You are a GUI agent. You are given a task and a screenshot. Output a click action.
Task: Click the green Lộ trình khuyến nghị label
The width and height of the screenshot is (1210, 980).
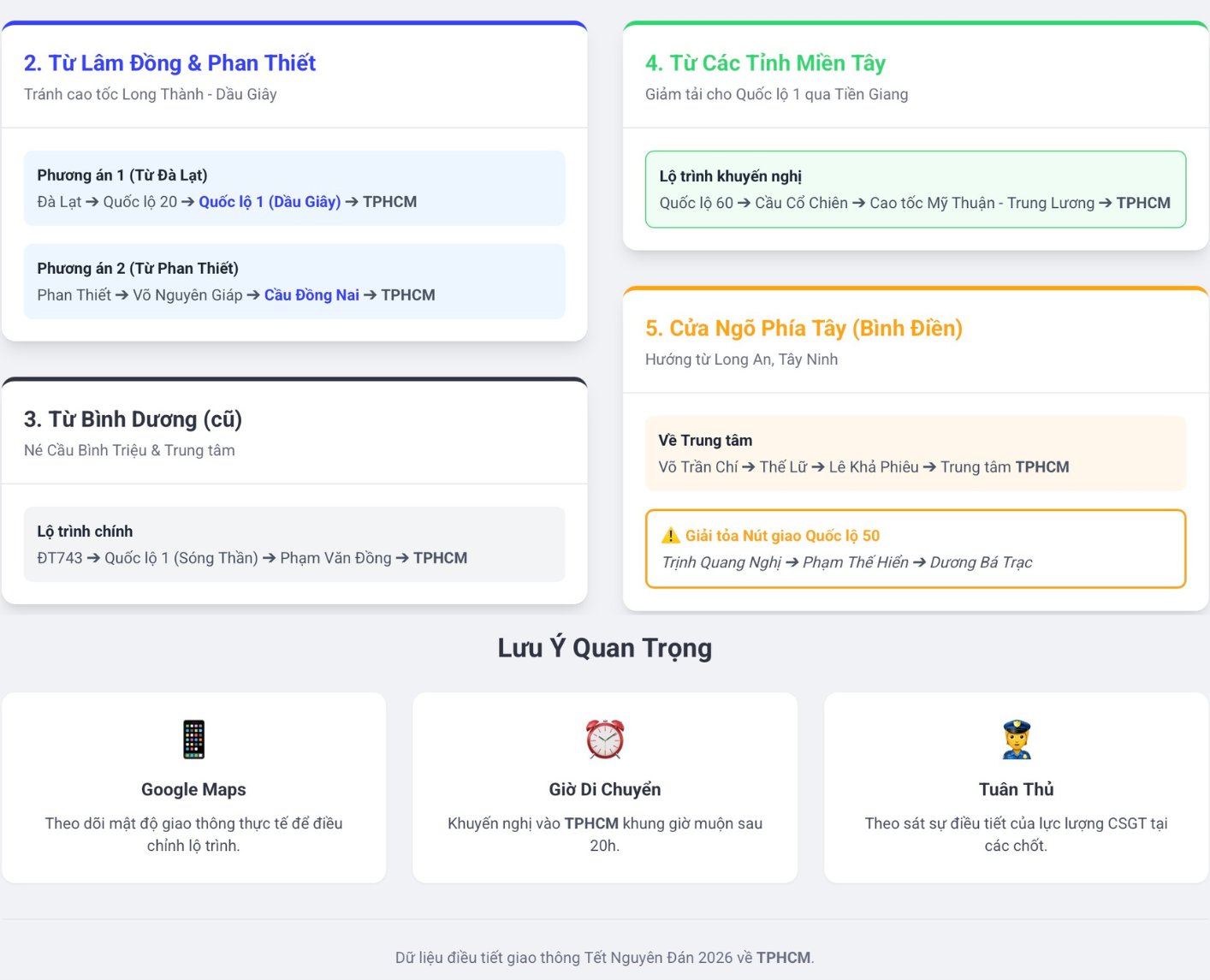(730, 176)
